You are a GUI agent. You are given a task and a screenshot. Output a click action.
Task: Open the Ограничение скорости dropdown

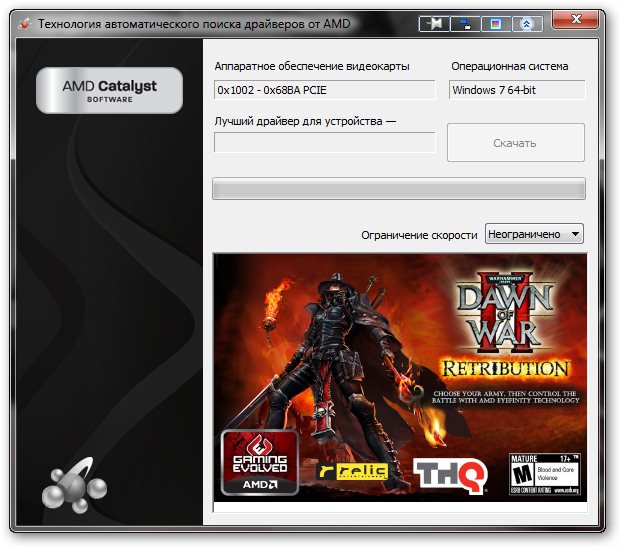(534, 234)
